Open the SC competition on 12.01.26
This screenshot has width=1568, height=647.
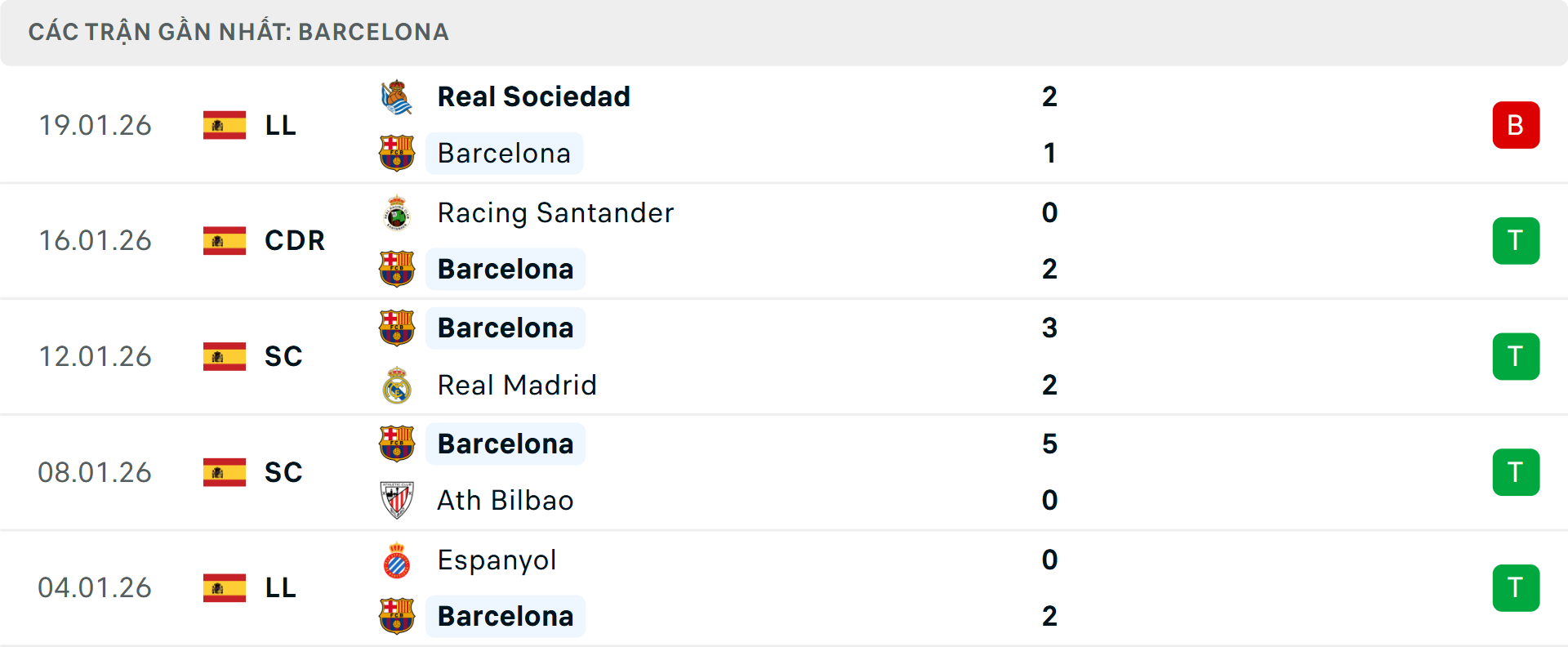tap(283, 356)
